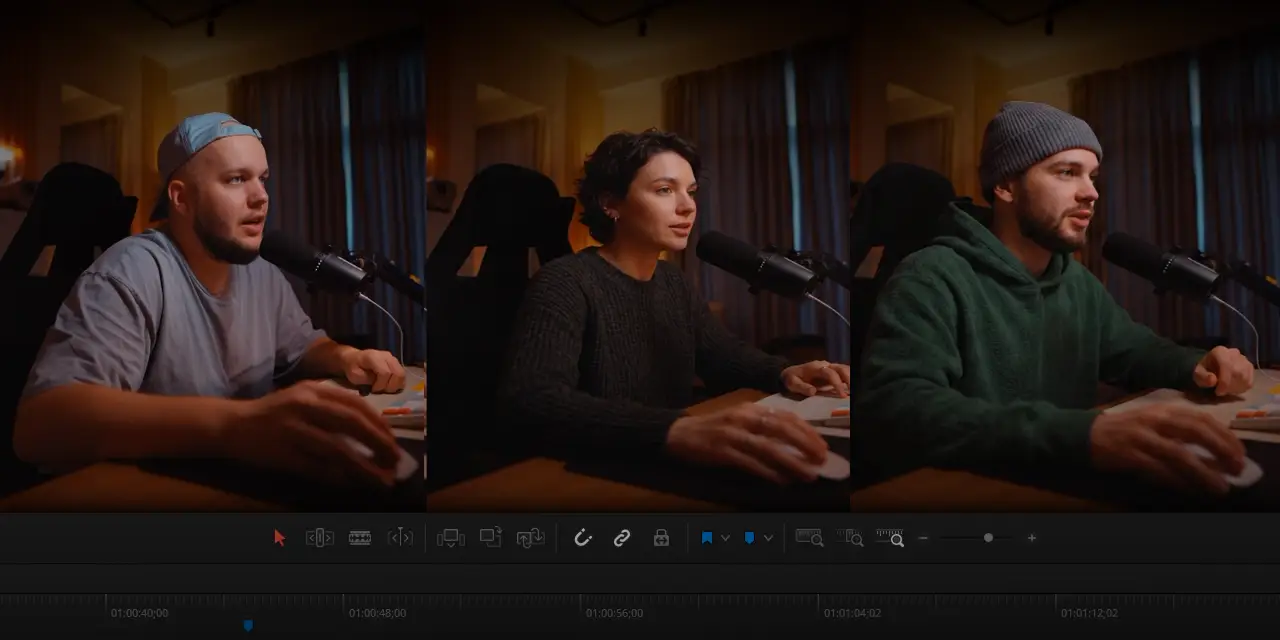1280x640 pixels.
Task: Click the Detail Zoom icon
Action: pos(850,538)
